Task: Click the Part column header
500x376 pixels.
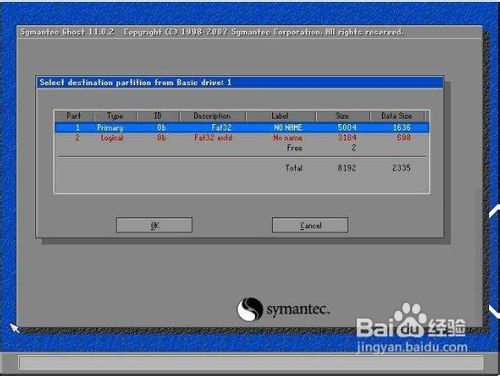Action: [74, 116]
